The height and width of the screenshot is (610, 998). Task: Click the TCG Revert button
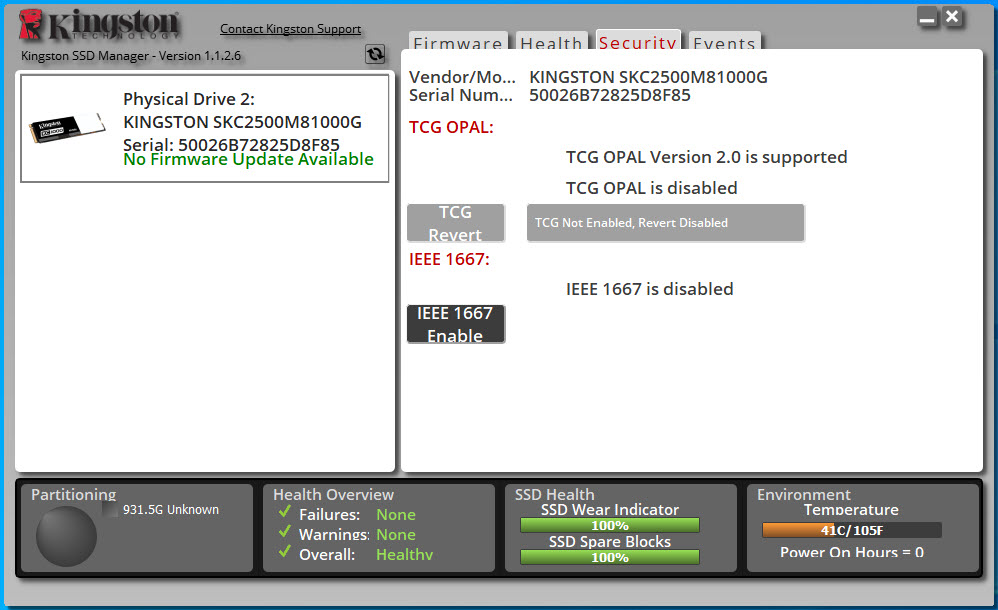coord(456,223)
